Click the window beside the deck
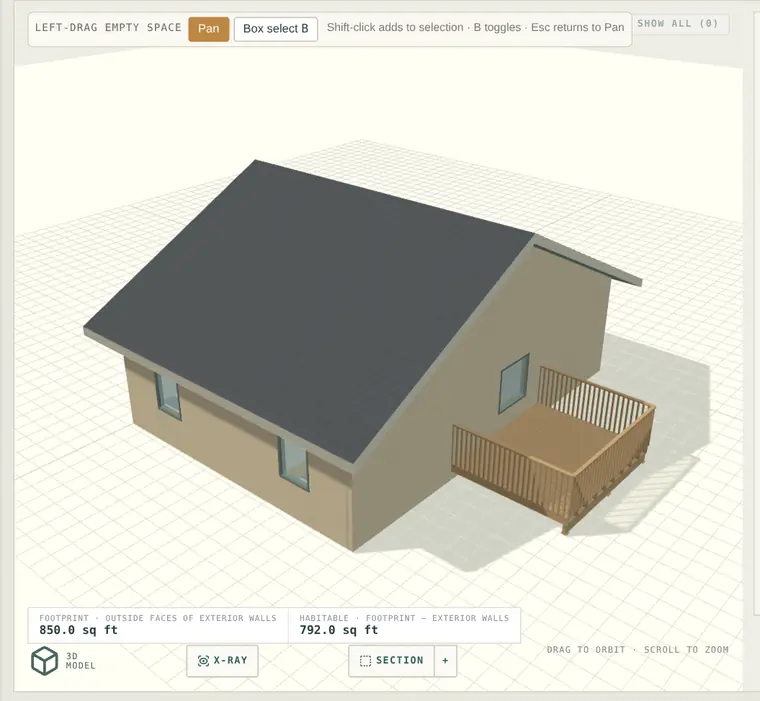The height and width of the screenshot is (701, 760). (x=514, y=384)
